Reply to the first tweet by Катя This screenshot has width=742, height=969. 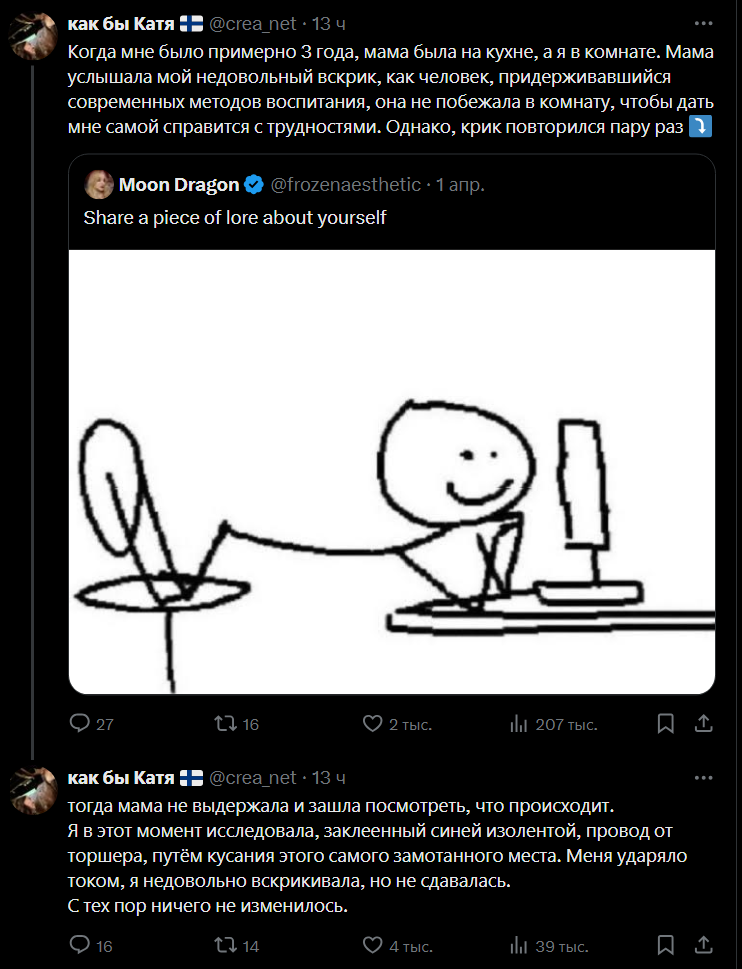(80, 724)
